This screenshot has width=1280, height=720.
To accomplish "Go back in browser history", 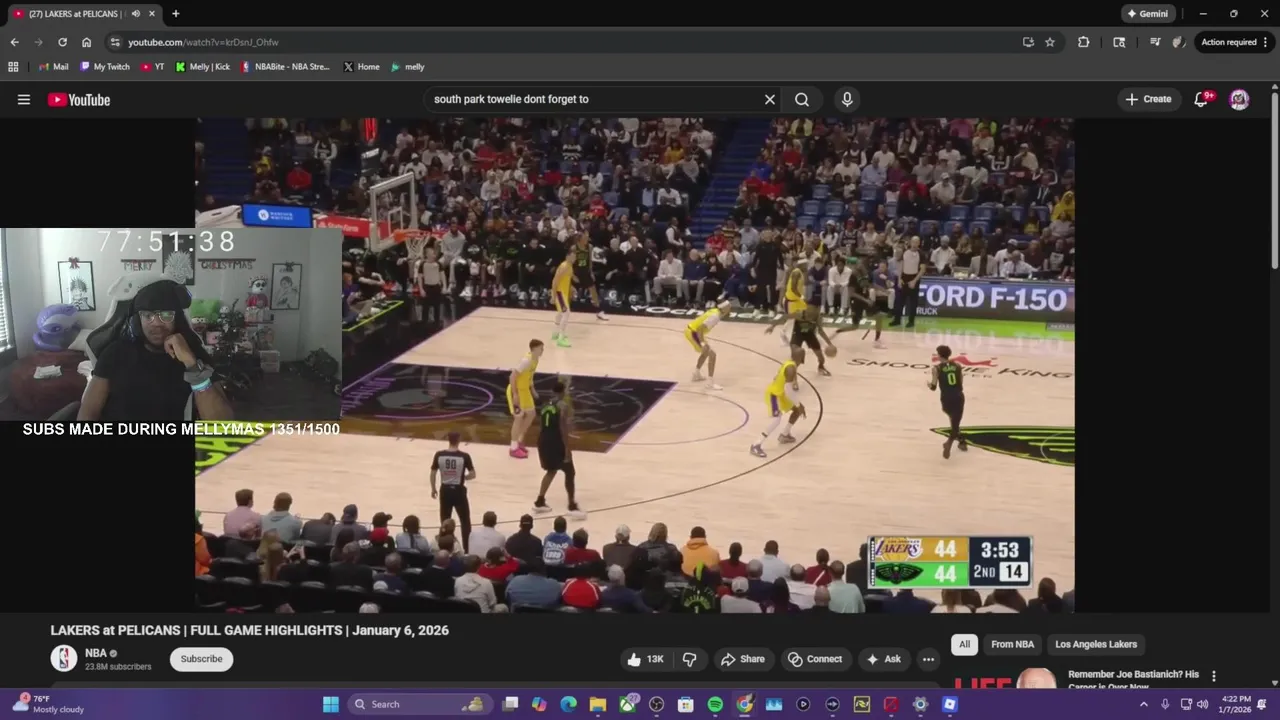I will point(14,42).
